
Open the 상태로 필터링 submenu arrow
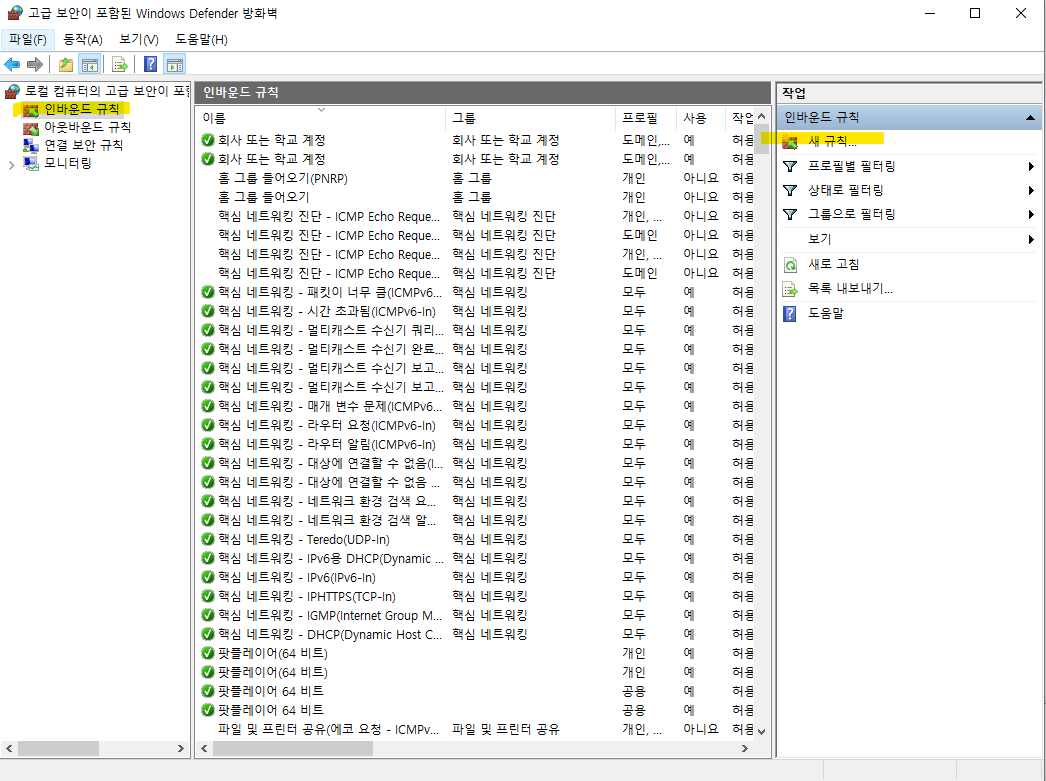1031,191
